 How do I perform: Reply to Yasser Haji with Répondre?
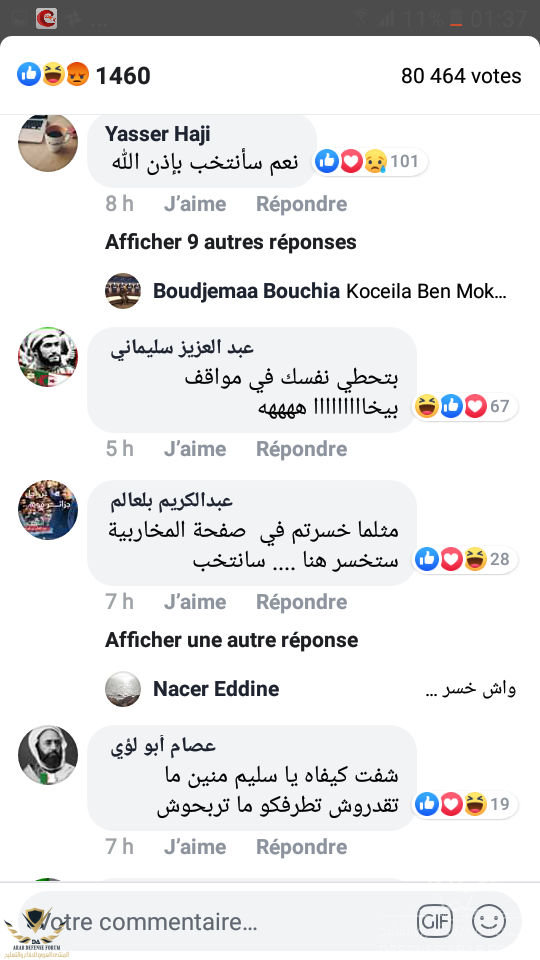coord(301,204)
